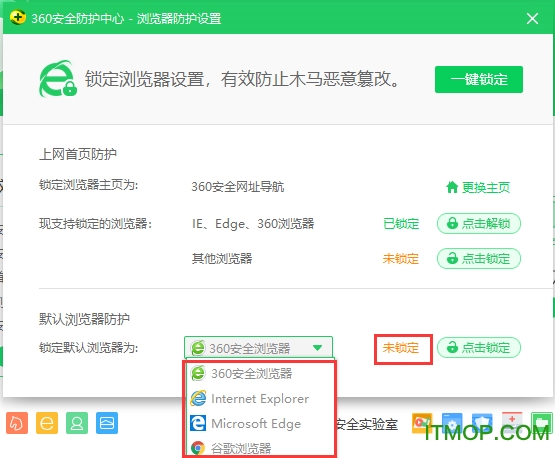Click the 360安全网址导航 homepage text
This screenshot has height=458, width=555.
click(x=238, y=187)
